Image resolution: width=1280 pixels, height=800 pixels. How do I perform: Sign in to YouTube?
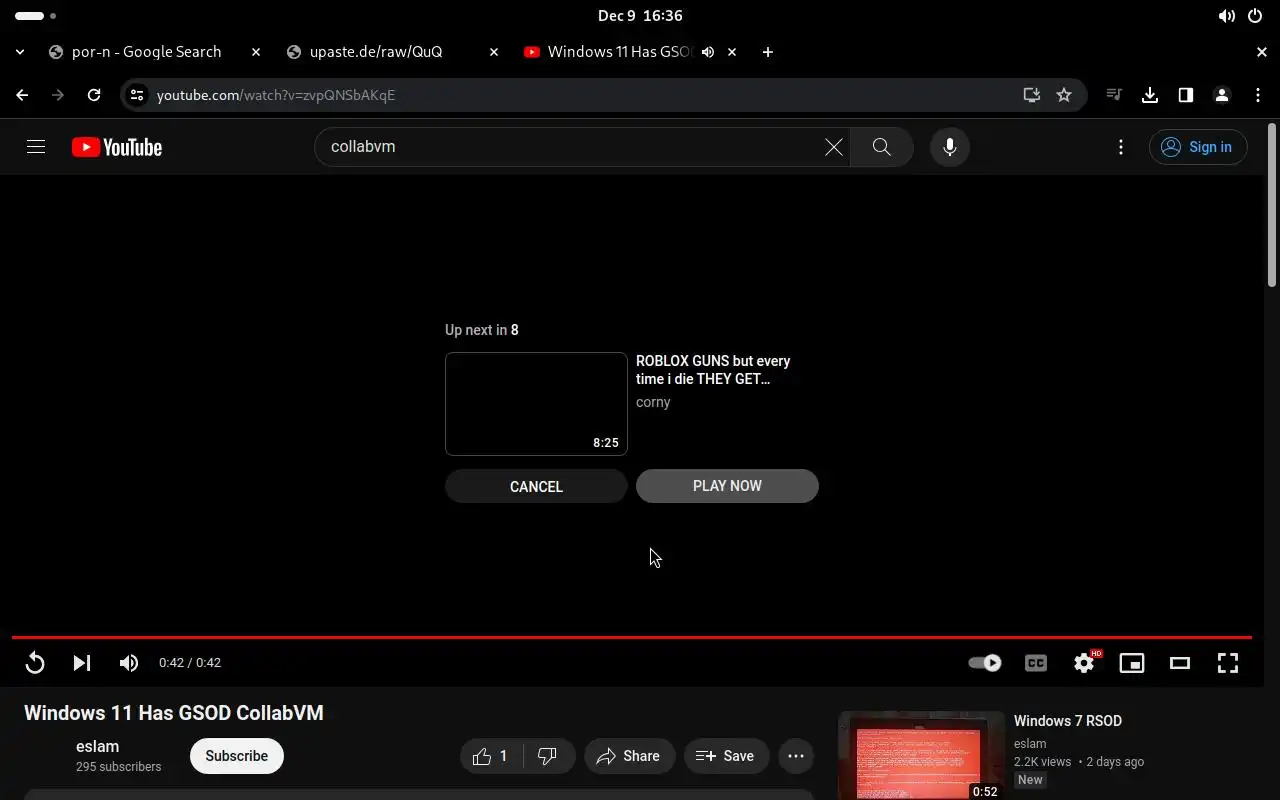point(1198,147)
